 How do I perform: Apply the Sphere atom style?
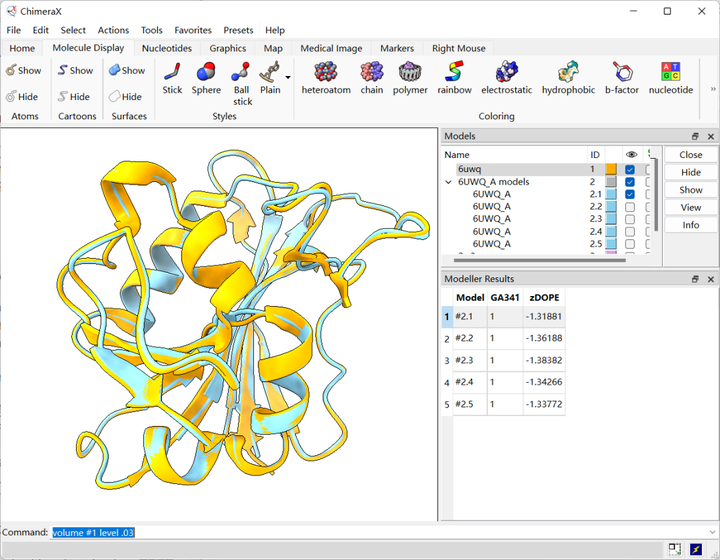click(x=206, y=72)
